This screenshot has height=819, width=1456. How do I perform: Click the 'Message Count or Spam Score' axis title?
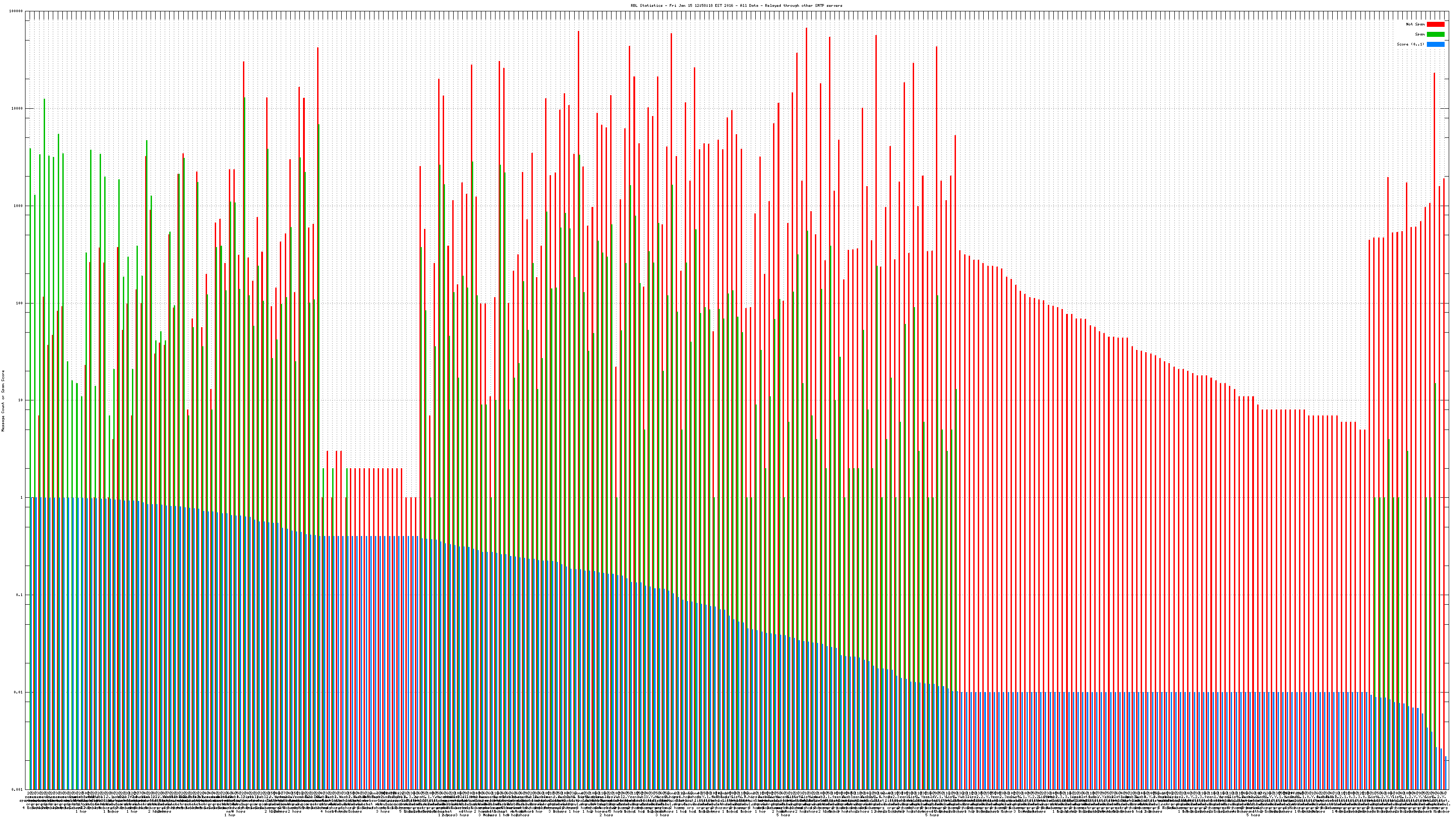pyautogui.click(x=3, y=400)
